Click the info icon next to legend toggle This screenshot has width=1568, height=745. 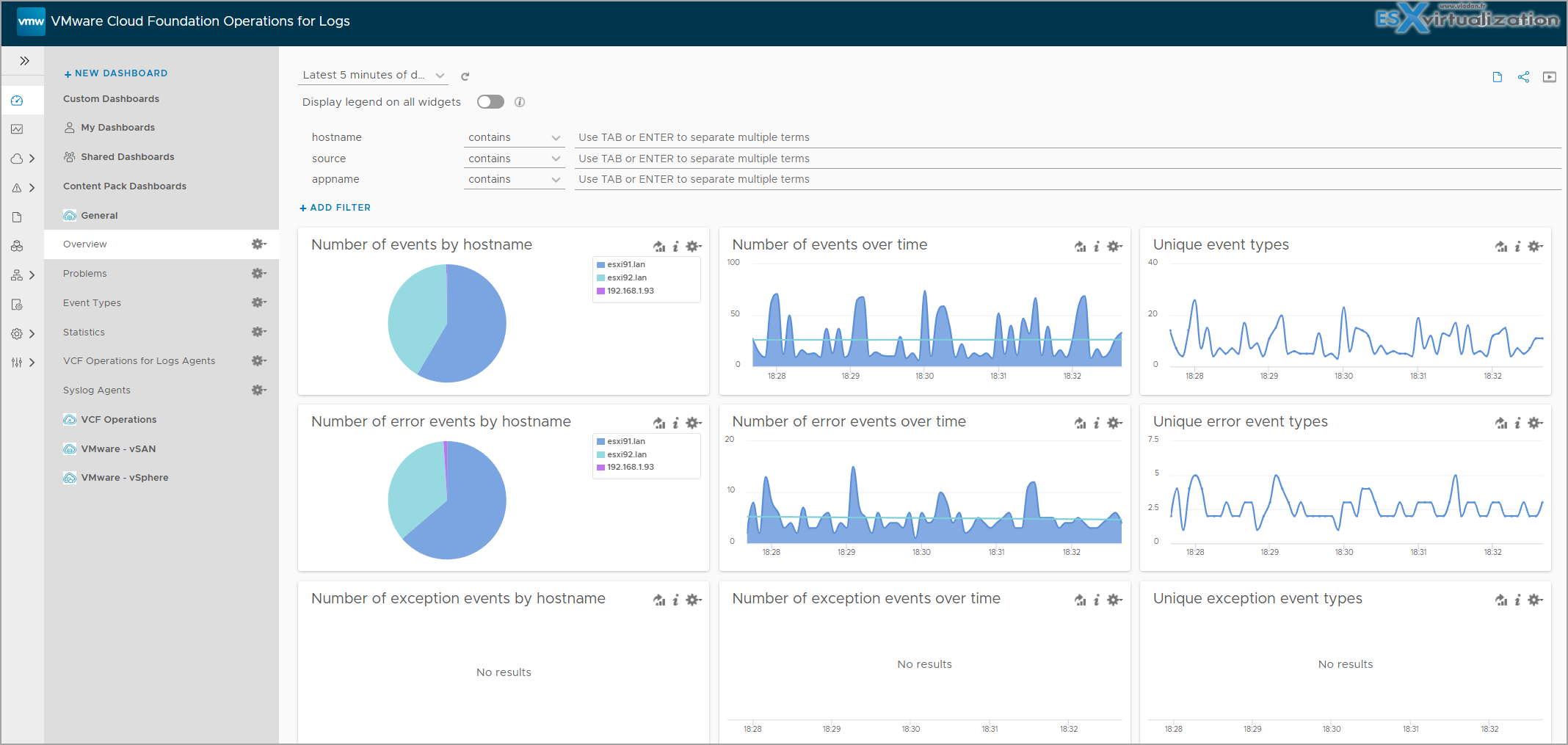click(520, 102)
